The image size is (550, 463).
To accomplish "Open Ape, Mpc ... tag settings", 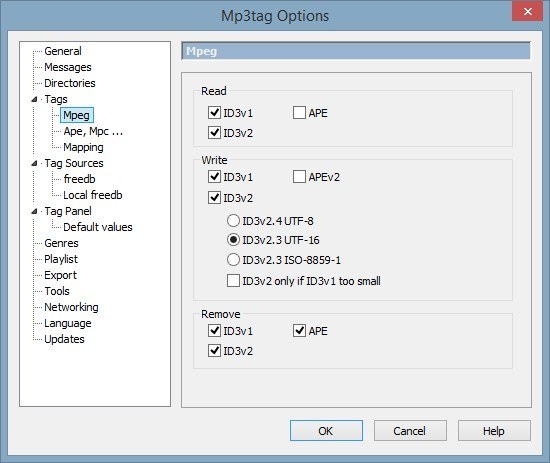I will tap(93, 131).
